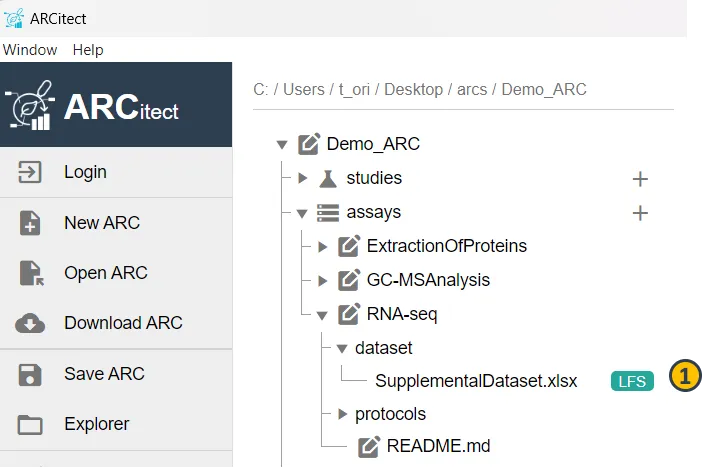
Task: Add a new assay with plus icon
Action: click(x=641, y=213)
